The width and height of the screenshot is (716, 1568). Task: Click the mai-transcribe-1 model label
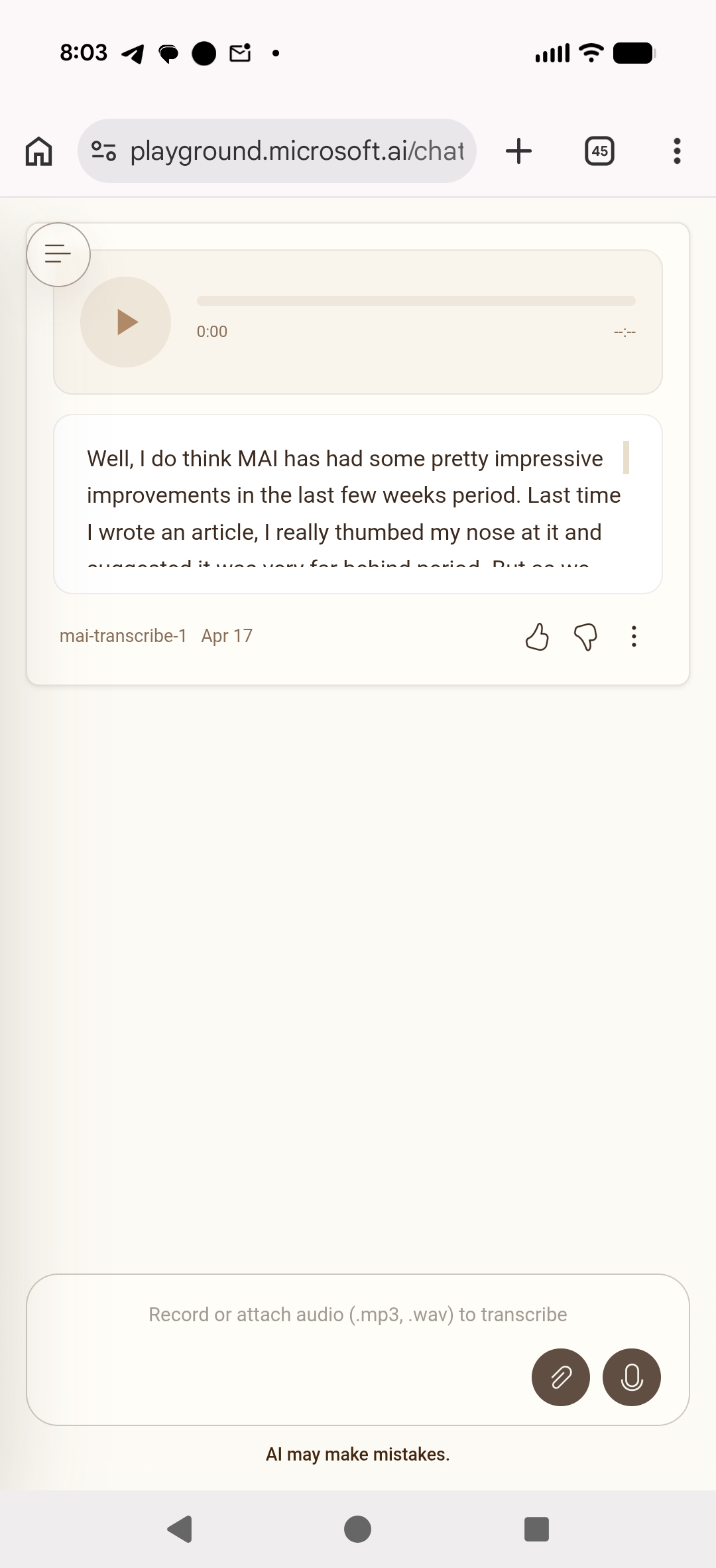(123, 636)
